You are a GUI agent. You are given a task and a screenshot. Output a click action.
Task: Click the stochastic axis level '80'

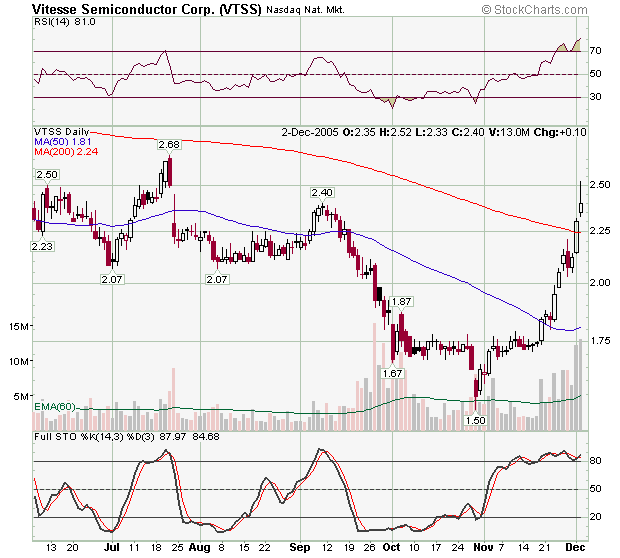(x=595, y=461)
